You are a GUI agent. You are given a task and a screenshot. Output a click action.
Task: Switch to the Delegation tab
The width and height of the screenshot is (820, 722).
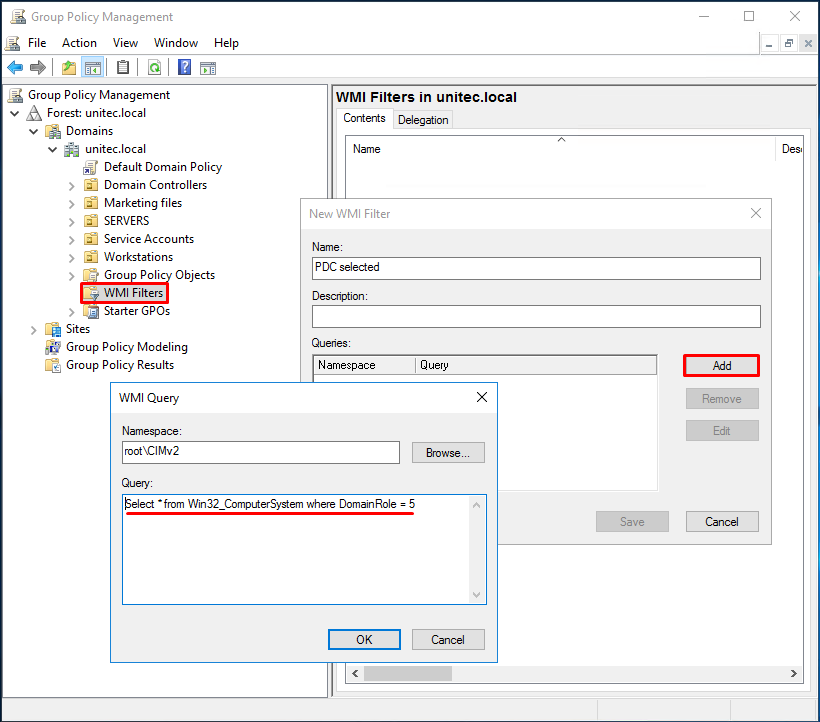pyautogui.click(x=423, y=120)
